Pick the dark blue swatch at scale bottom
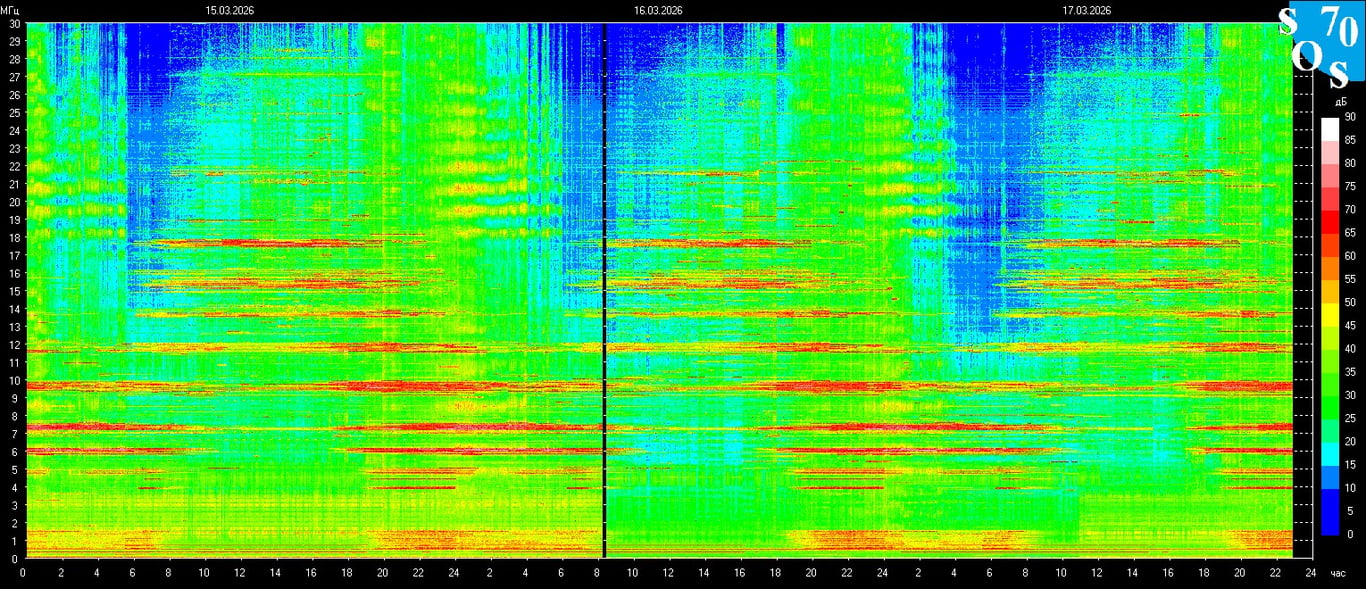This screenshot has width=1366, height=589. point(1329,524)
